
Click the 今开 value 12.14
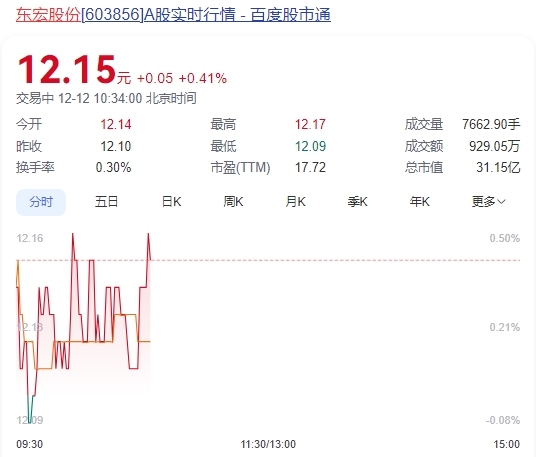coord(116,124)
